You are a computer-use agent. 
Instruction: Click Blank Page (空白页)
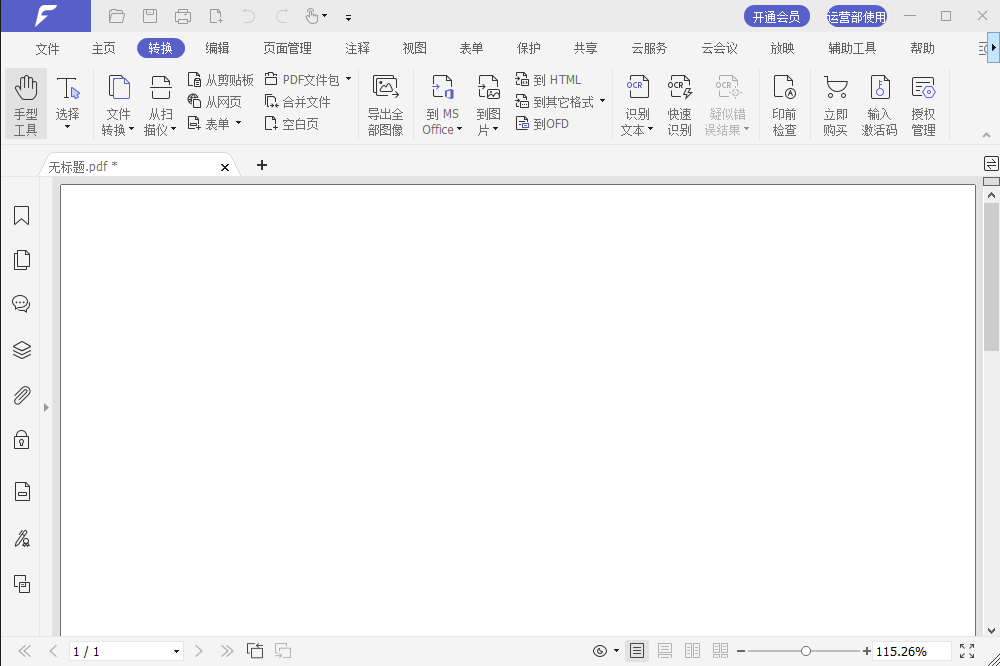pos(291,124)
